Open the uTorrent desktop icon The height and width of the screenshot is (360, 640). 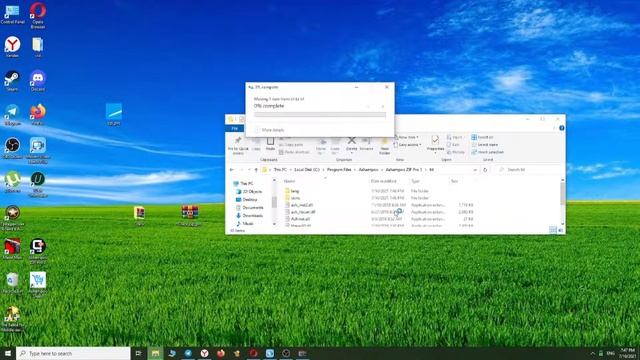pyautogui.click(x=12, y=182)
